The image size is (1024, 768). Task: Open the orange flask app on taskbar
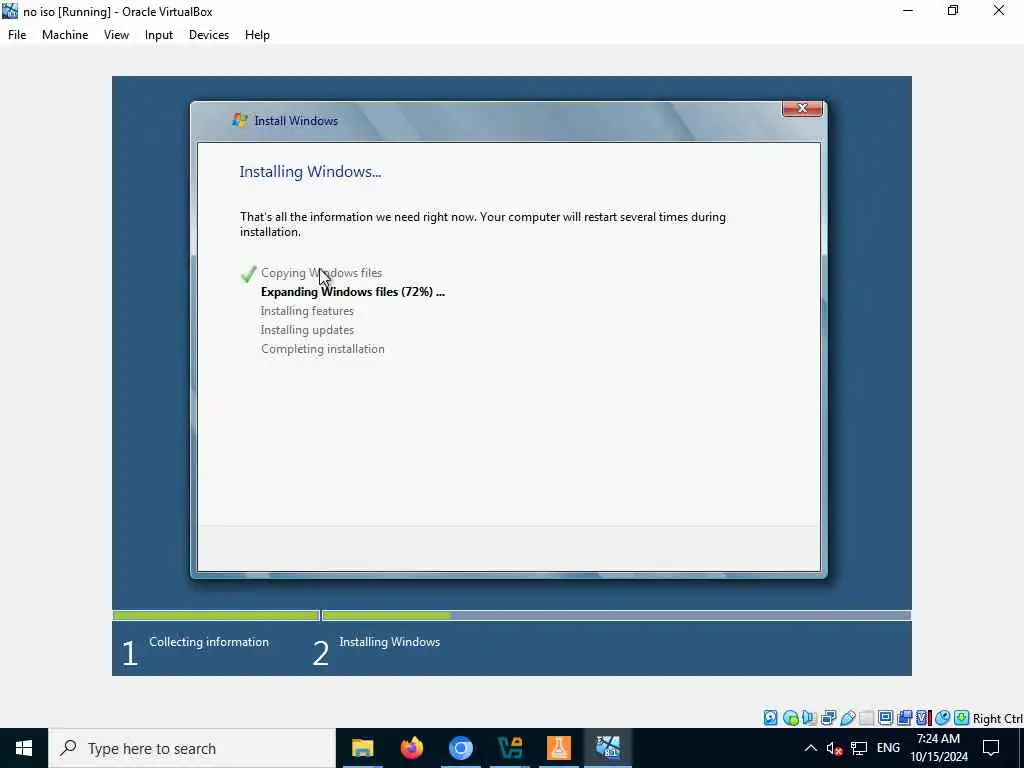click(x=558, y=748)
